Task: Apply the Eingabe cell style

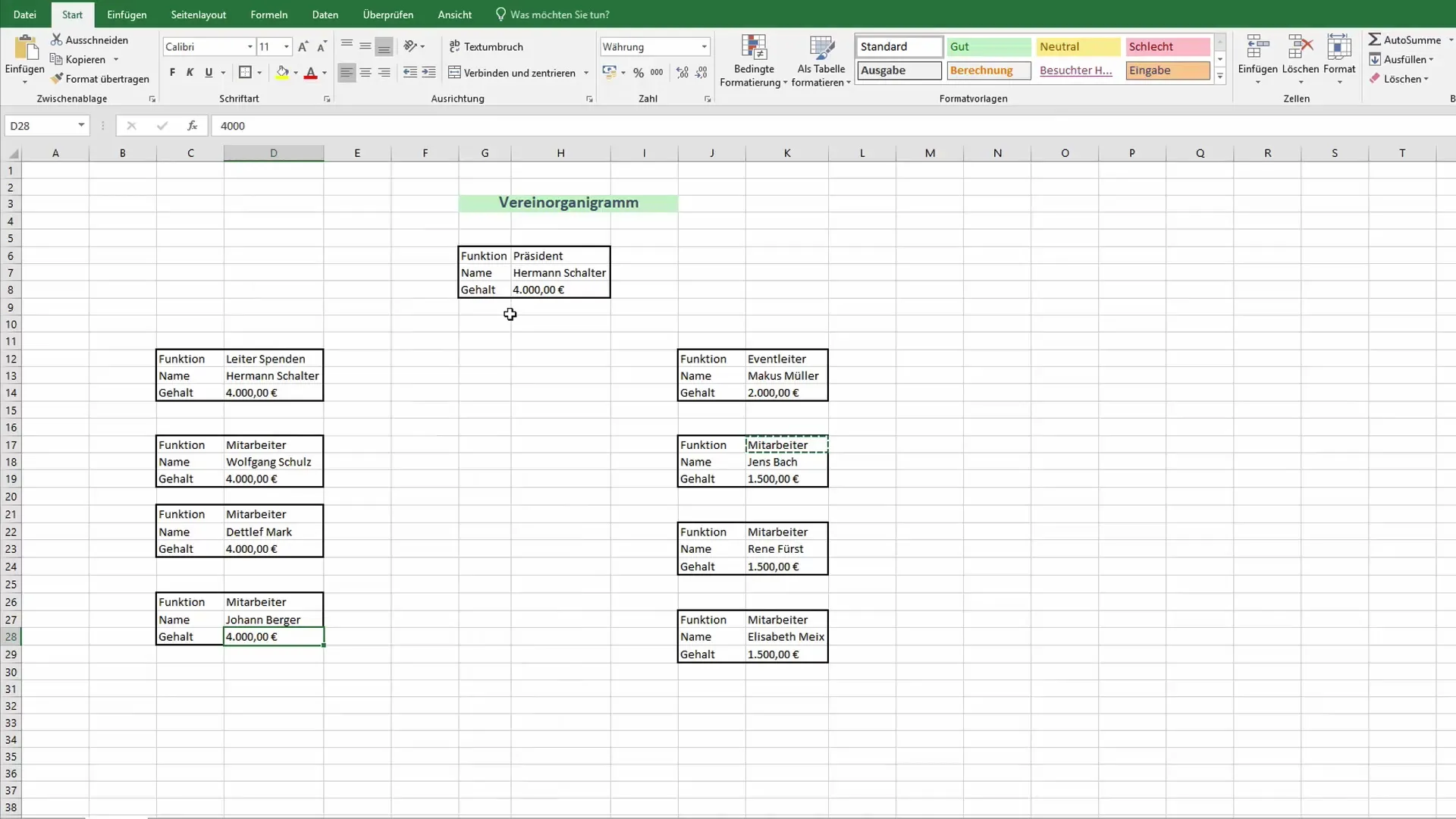Action: (1167, 71)
